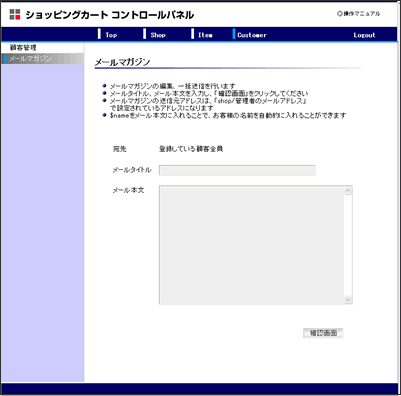Open the Top navigation tab
This screenshot has width=401, height=396.
point(111,35)
